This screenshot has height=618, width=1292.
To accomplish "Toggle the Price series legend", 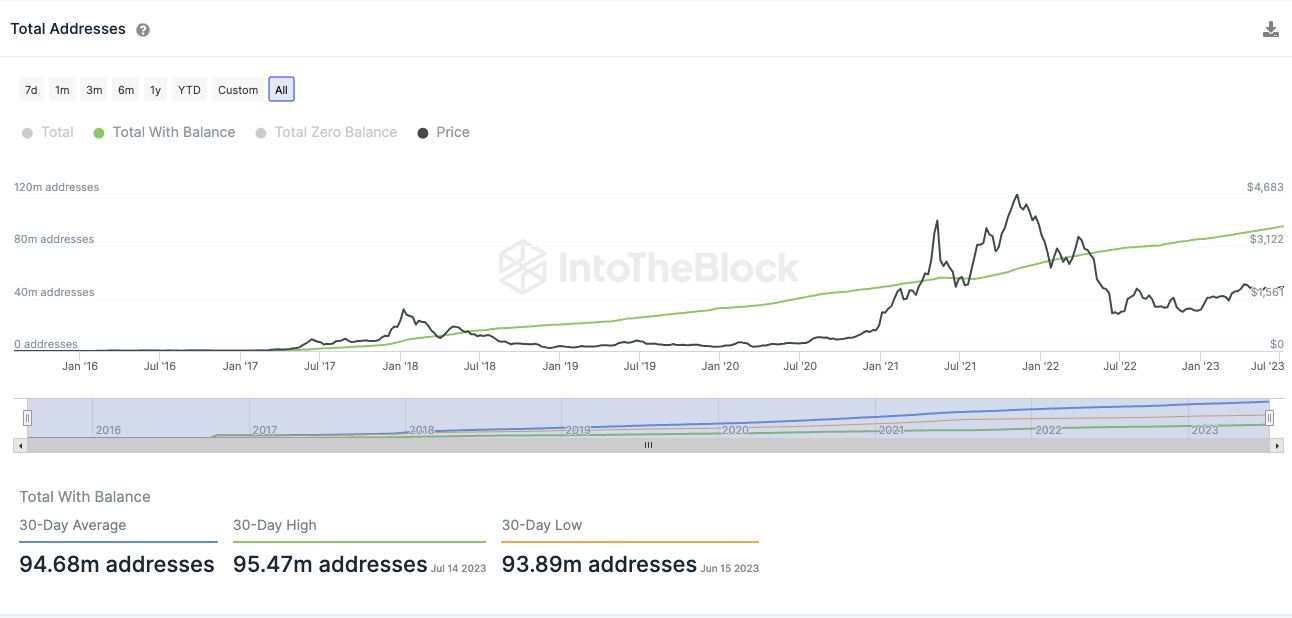I will click(x=443, y=132).
